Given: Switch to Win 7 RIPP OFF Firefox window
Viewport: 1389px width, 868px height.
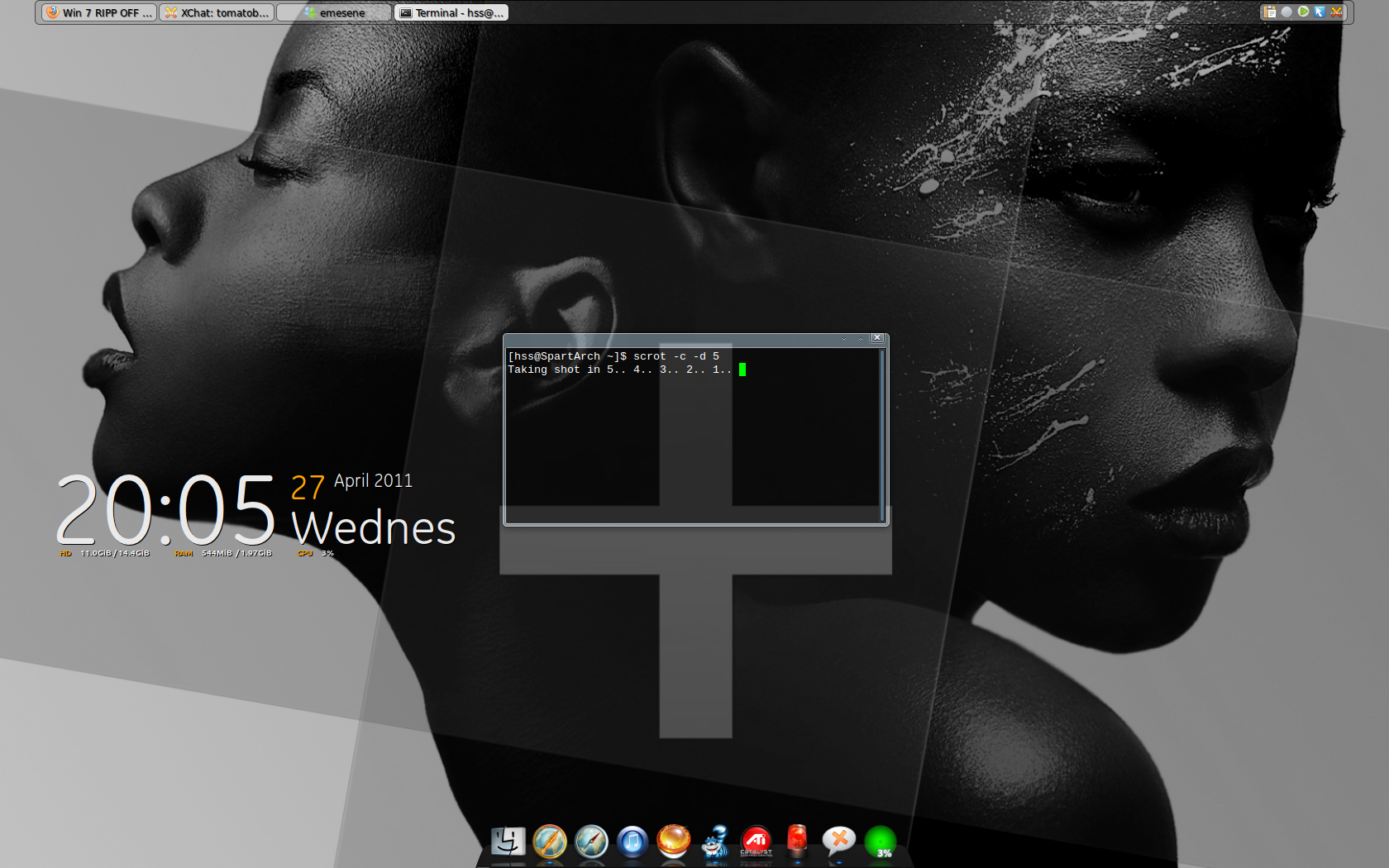Looking at the screenshot, I should 99,12.
